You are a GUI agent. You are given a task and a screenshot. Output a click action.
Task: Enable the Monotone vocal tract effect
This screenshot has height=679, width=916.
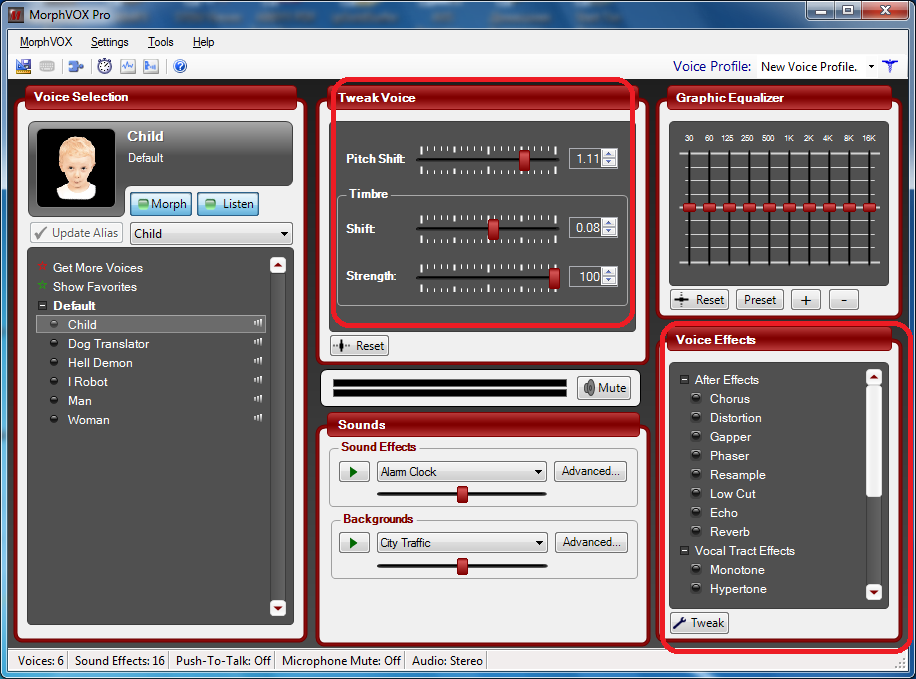pyautogui.click(x=696, y=569)
